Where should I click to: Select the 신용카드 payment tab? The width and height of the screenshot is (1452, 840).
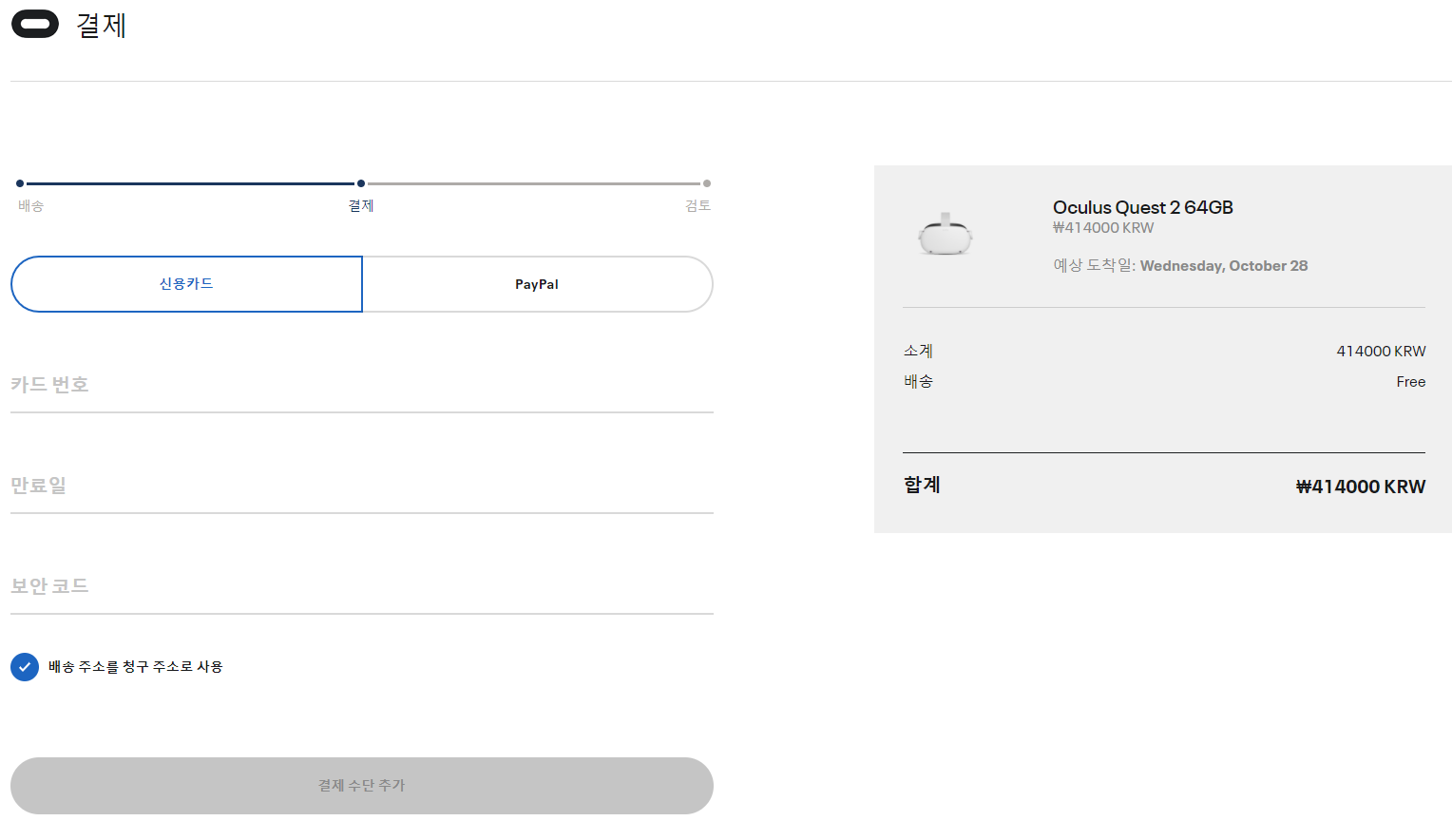186,284
